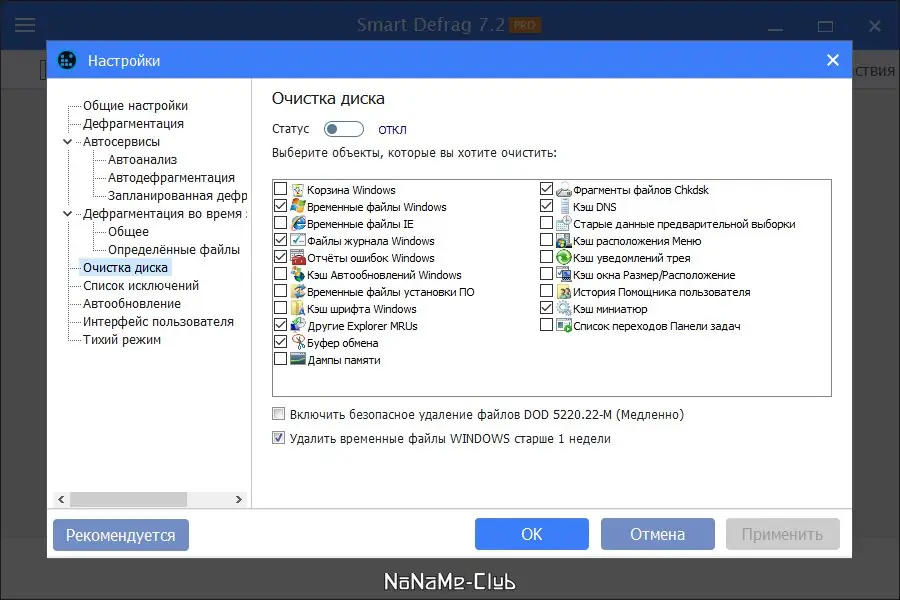Check the безопасное удаление файлов DOD option

(x=277, y=413)
